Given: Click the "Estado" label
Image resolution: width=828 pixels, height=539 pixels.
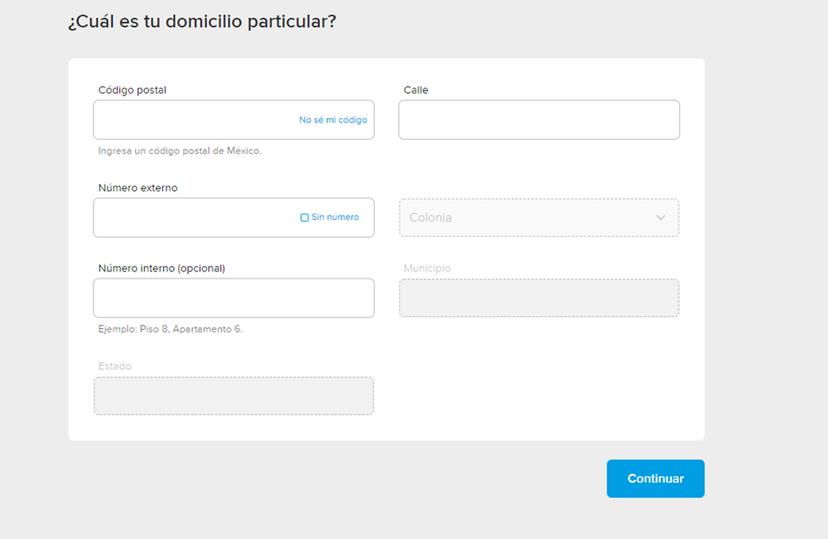Looking at the screenshot, I should tap(115, 366).
